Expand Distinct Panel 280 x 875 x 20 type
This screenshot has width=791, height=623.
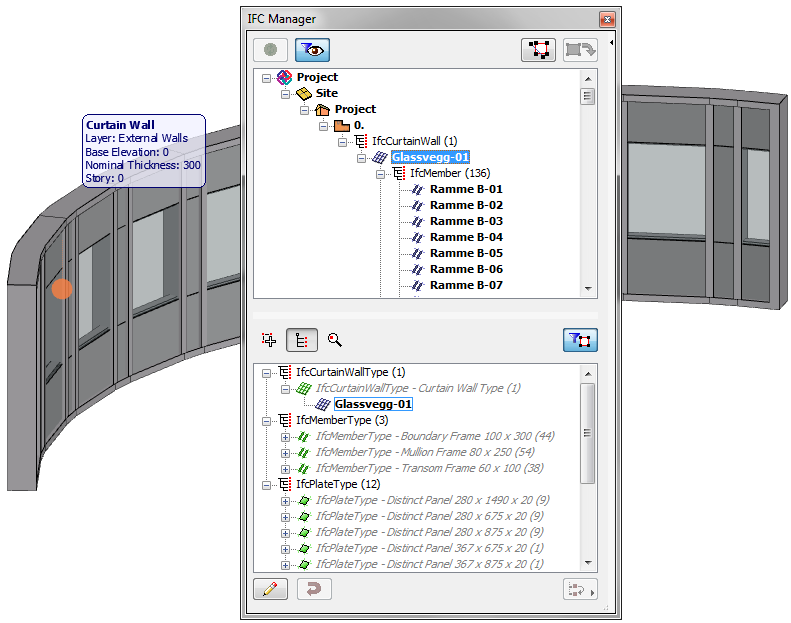(x=286, y=533)
